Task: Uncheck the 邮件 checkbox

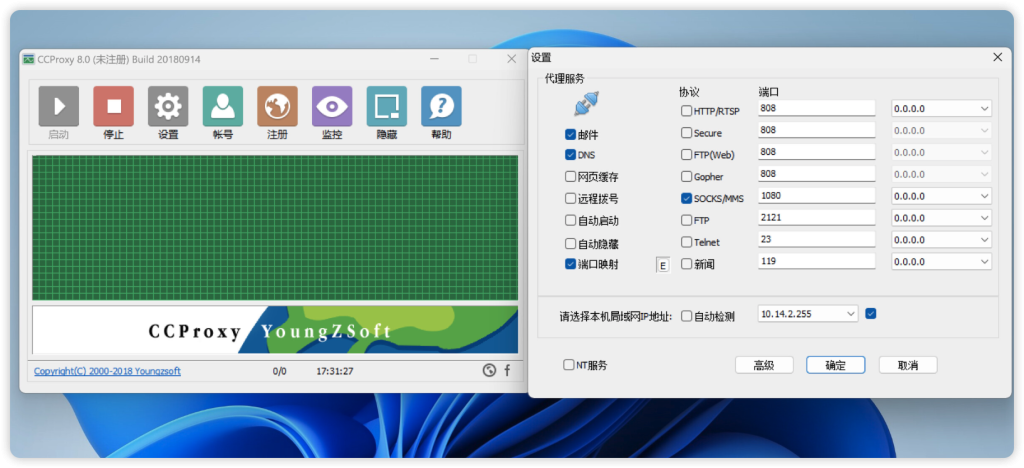Action: click(x=570, y=135)
